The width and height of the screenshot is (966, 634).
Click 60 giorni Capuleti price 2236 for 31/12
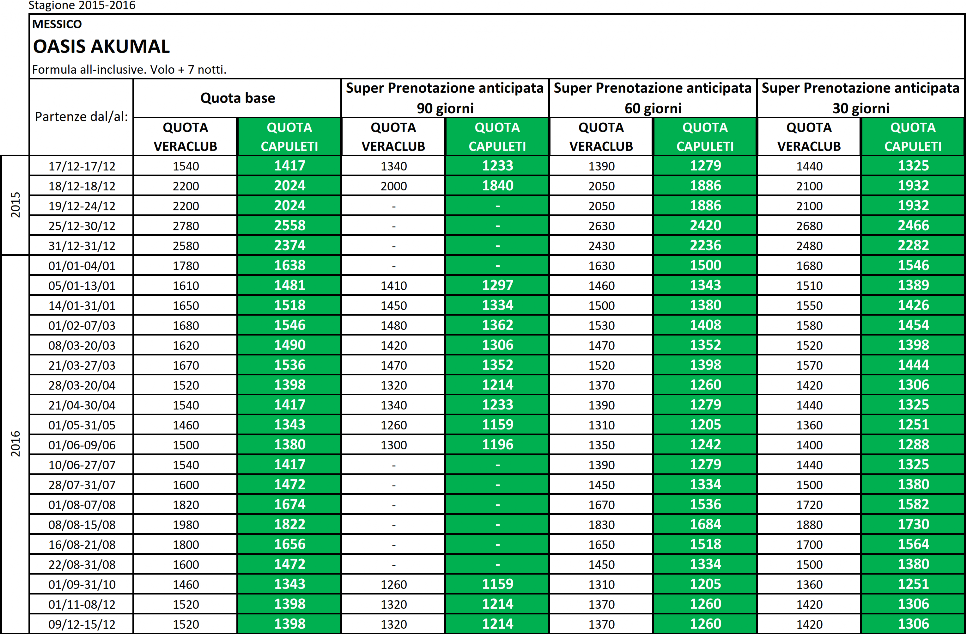click(x=705, y=245)
